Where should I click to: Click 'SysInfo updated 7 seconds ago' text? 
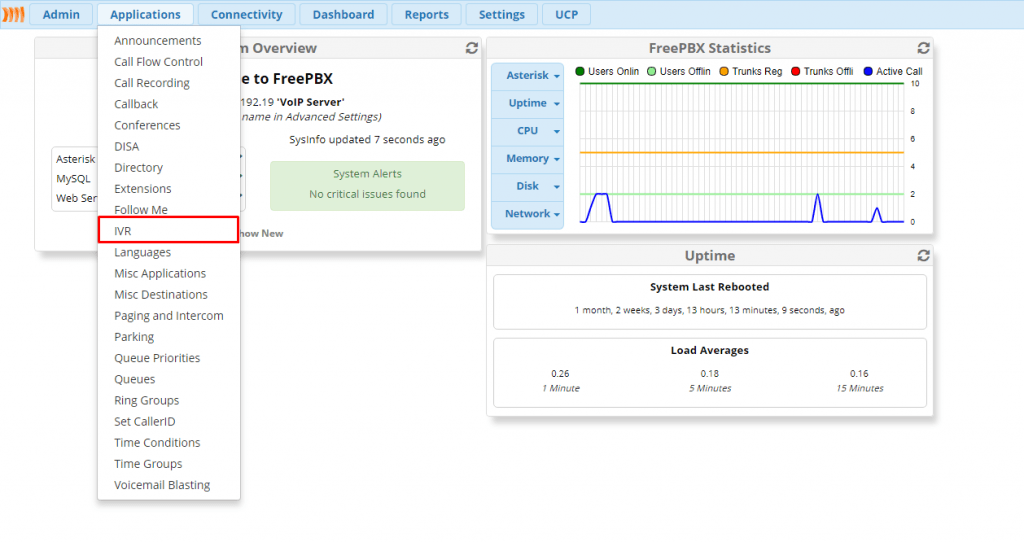pyautogui.click(x=367, y=140)
